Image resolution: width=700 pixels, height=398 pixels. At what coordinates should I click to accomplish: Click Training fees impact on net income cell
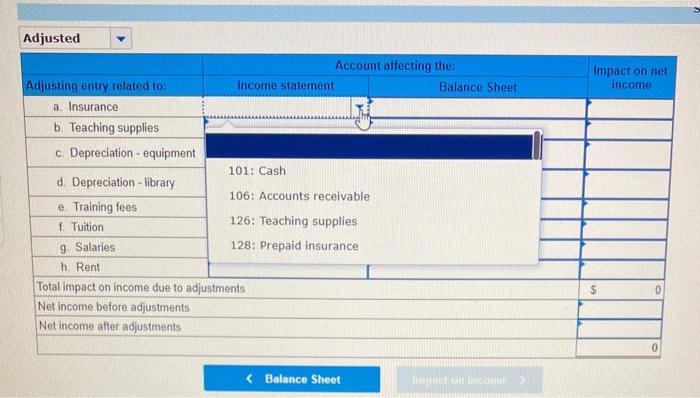(x=625, y=209)
